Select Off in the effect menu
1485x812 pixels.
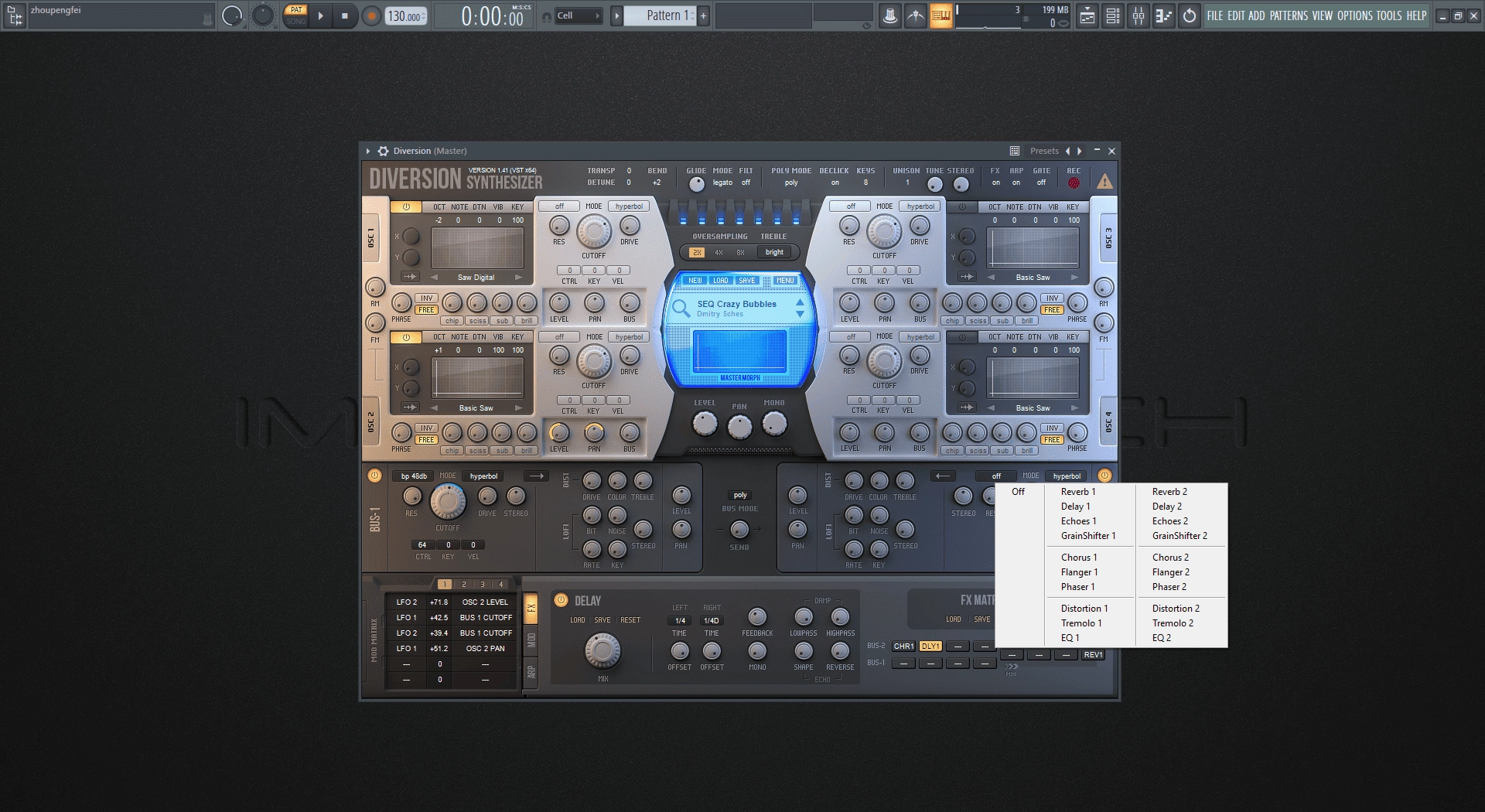[x=1018, y=492]
